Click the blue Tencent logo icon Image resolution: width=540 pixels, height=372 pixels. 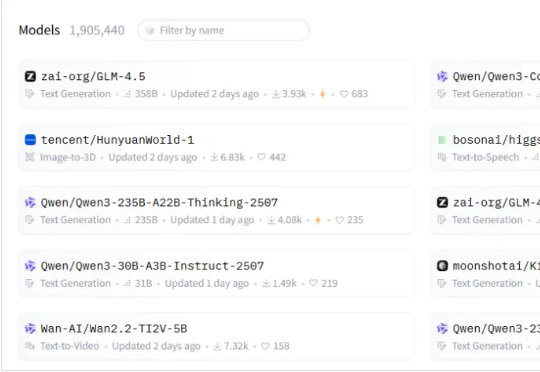(x=30, y=140)
